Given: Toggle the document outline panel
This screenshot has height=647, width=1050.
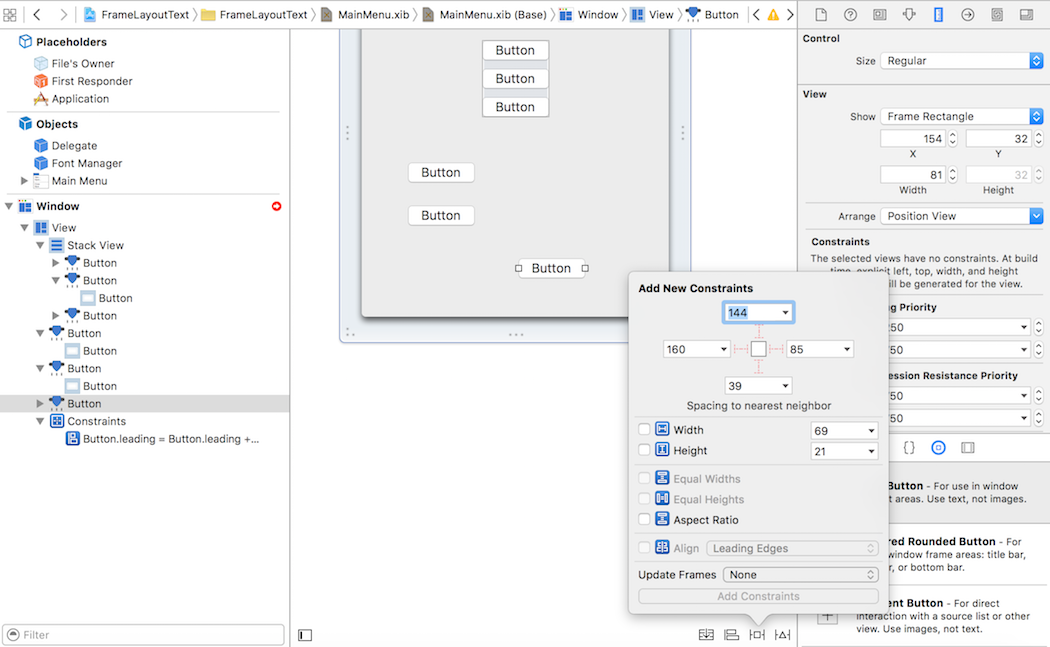Looking at the screenshot, I should click(305, 635).
